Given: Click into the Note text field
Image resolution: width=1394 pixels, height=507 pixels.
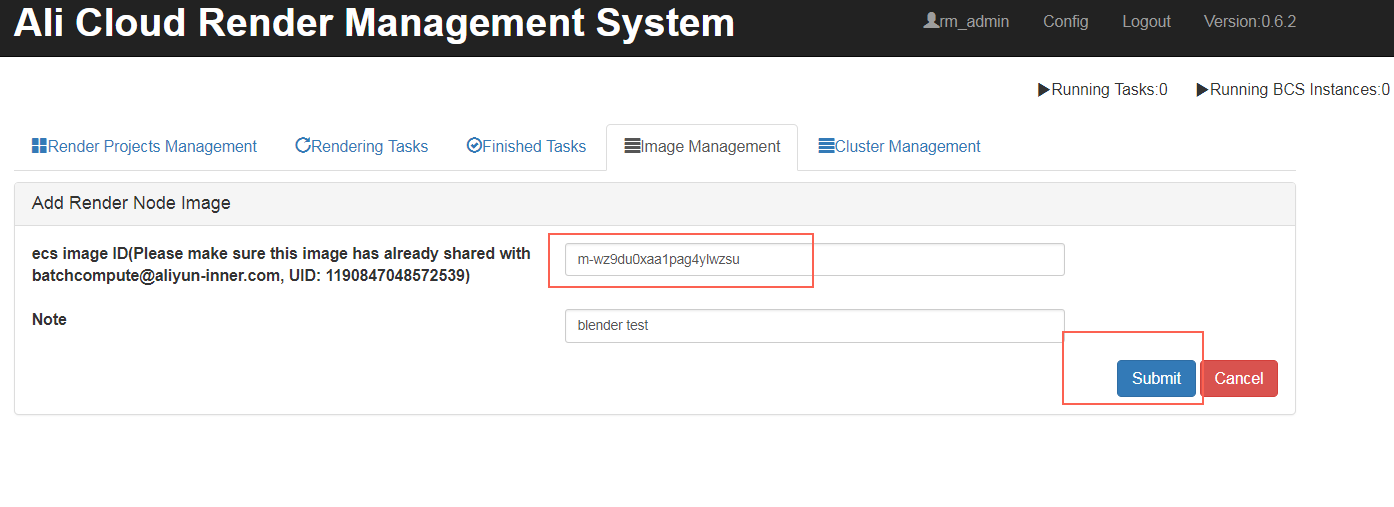Looking at the screenshot, I should coord(814,325).
